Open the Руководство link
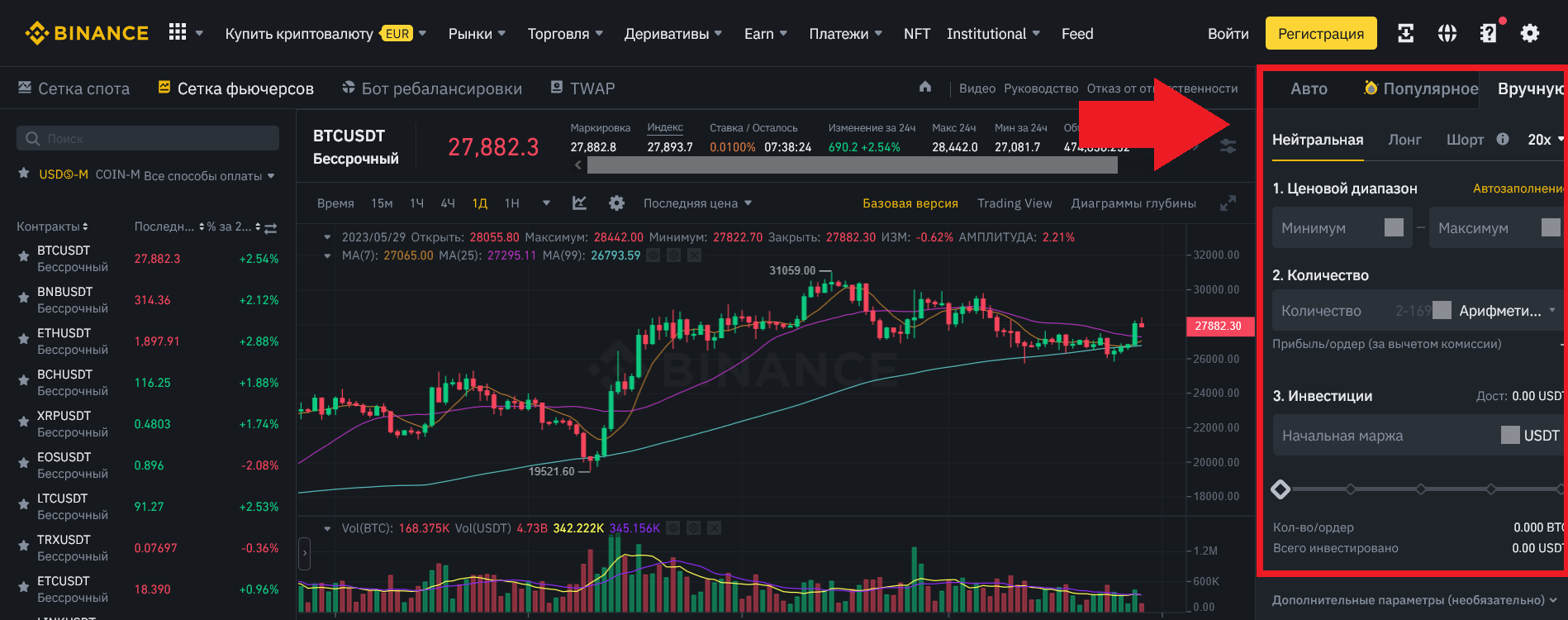The image size is (1568, 620). 1041,88
